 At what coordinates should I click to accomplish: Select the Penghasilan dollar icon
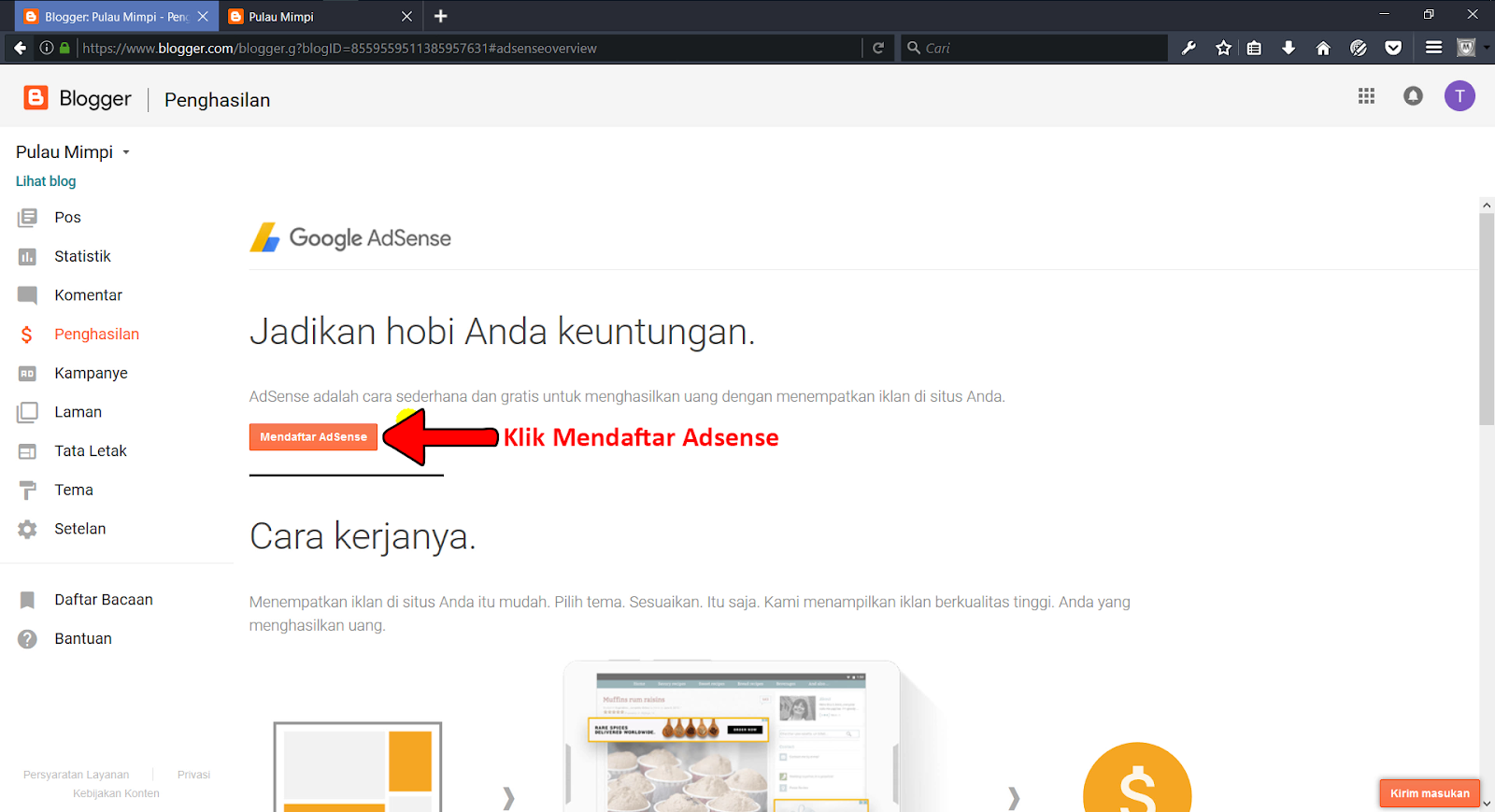click(27, 335)
